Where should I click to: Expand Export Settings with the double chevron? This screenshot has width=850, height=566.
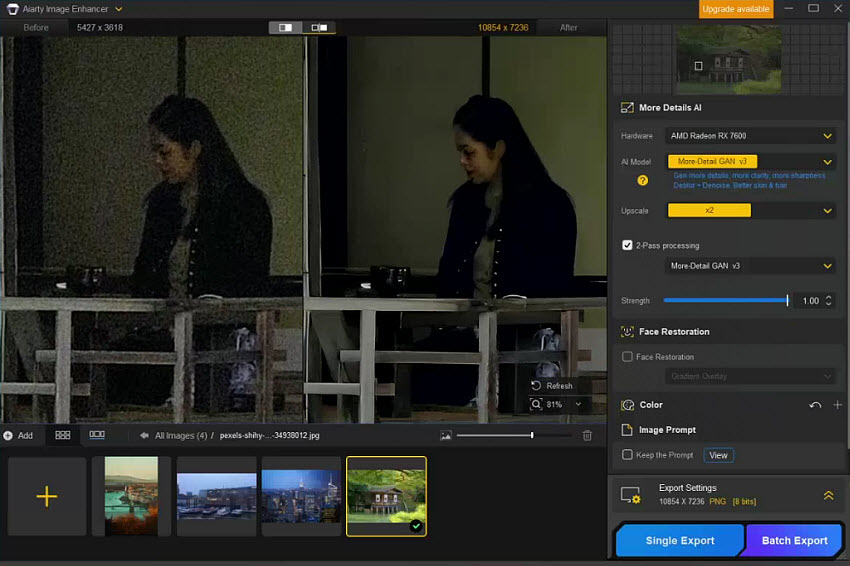pyautogui.click(x=828, y=495)
